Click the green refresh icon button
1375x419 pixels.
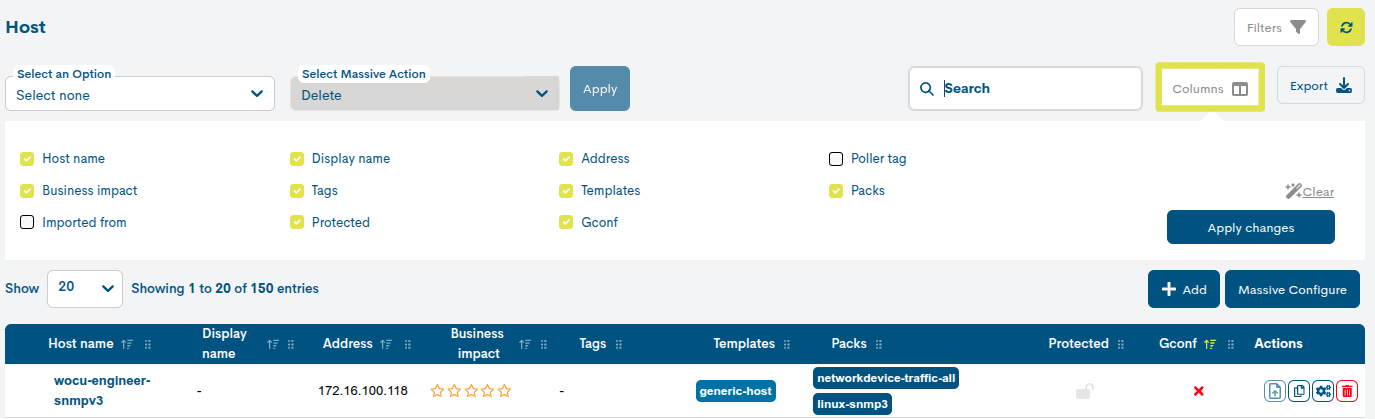click(1345, 27)
